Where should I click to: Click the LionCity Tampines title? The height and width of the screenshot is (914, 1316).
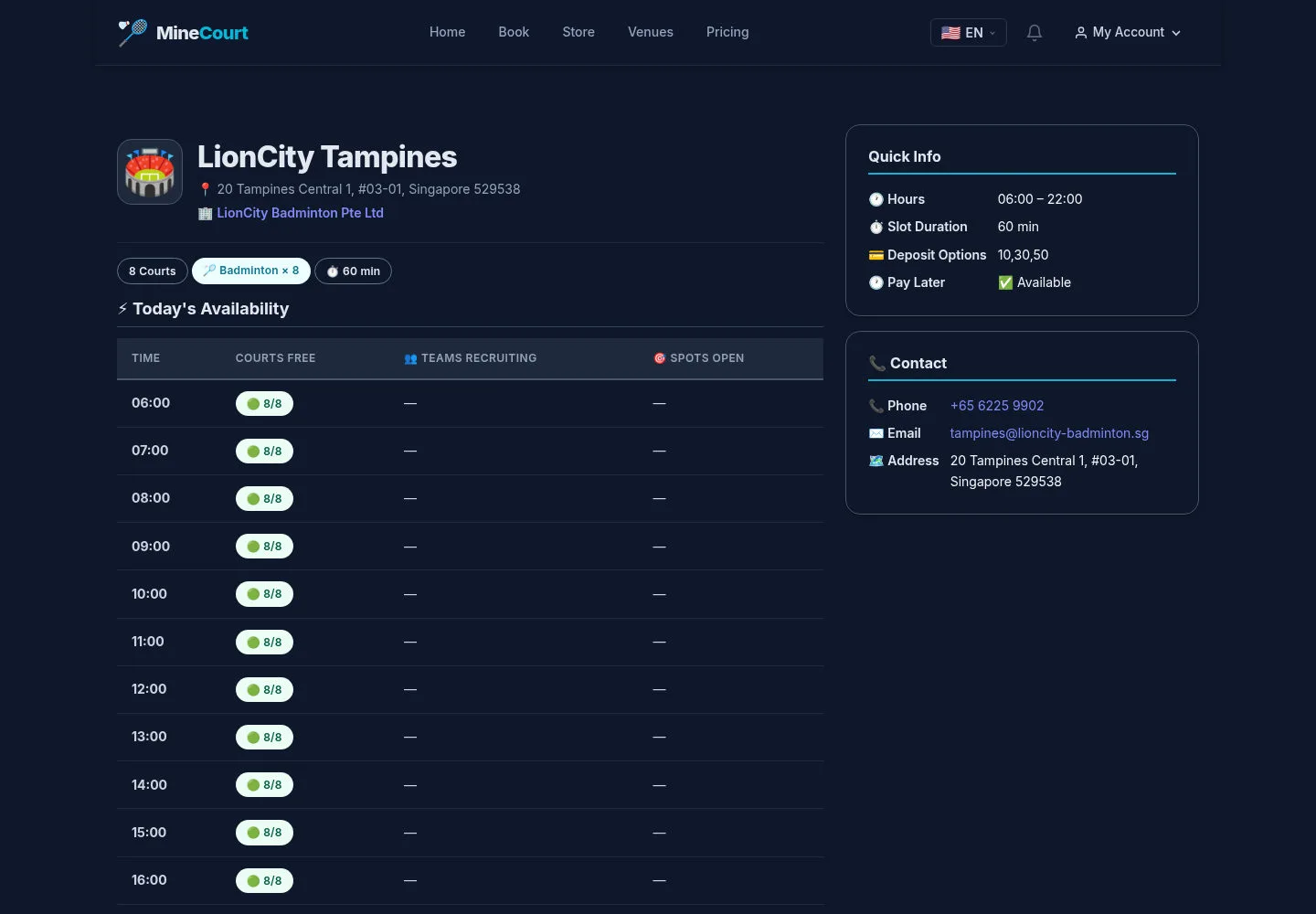click(327, 157)
